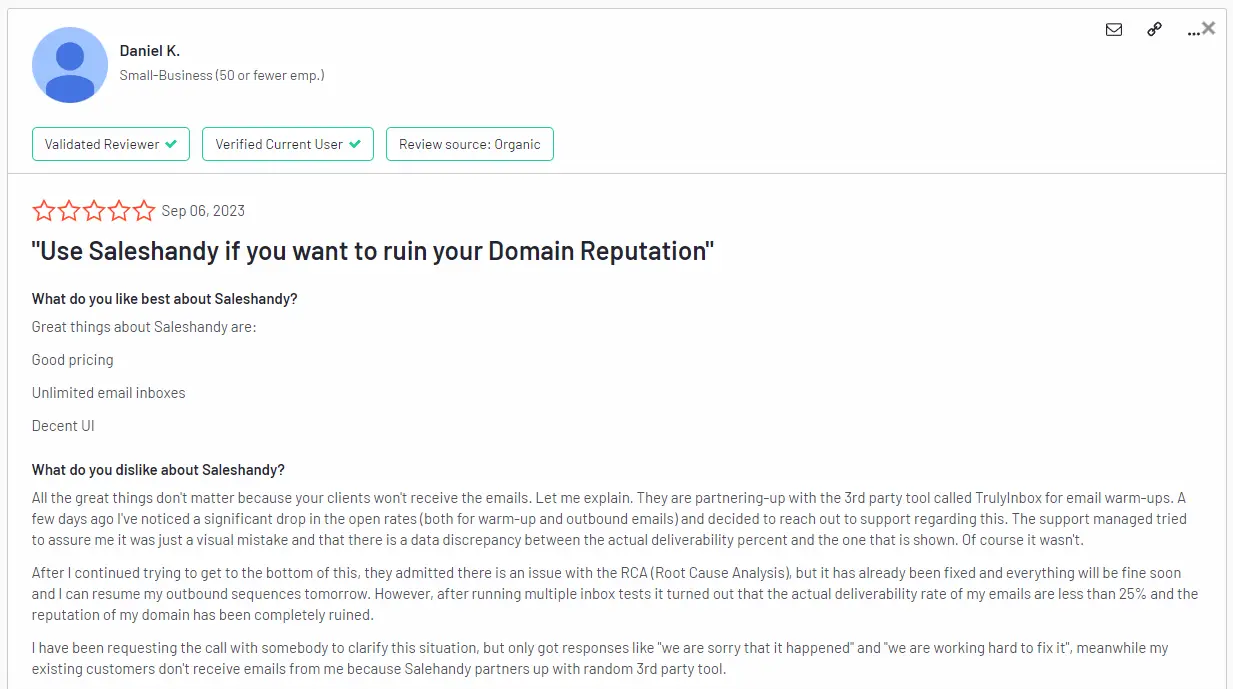Open the three-dots more options menu
1233x689 pixels.
coord(1192,32)
